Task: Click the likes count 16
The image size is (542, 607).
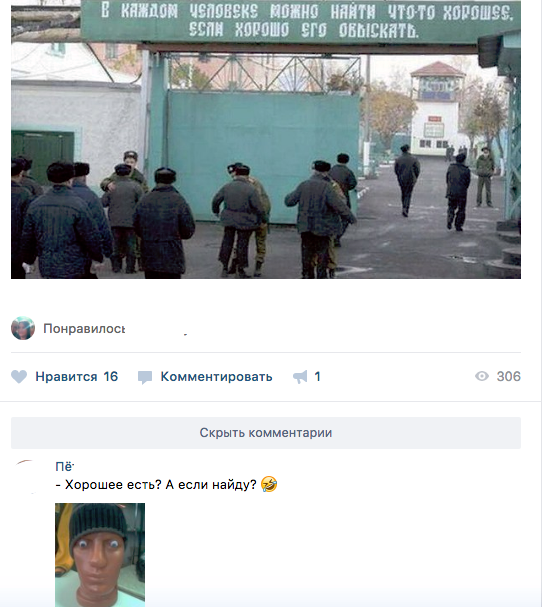Action: (111, 377)
